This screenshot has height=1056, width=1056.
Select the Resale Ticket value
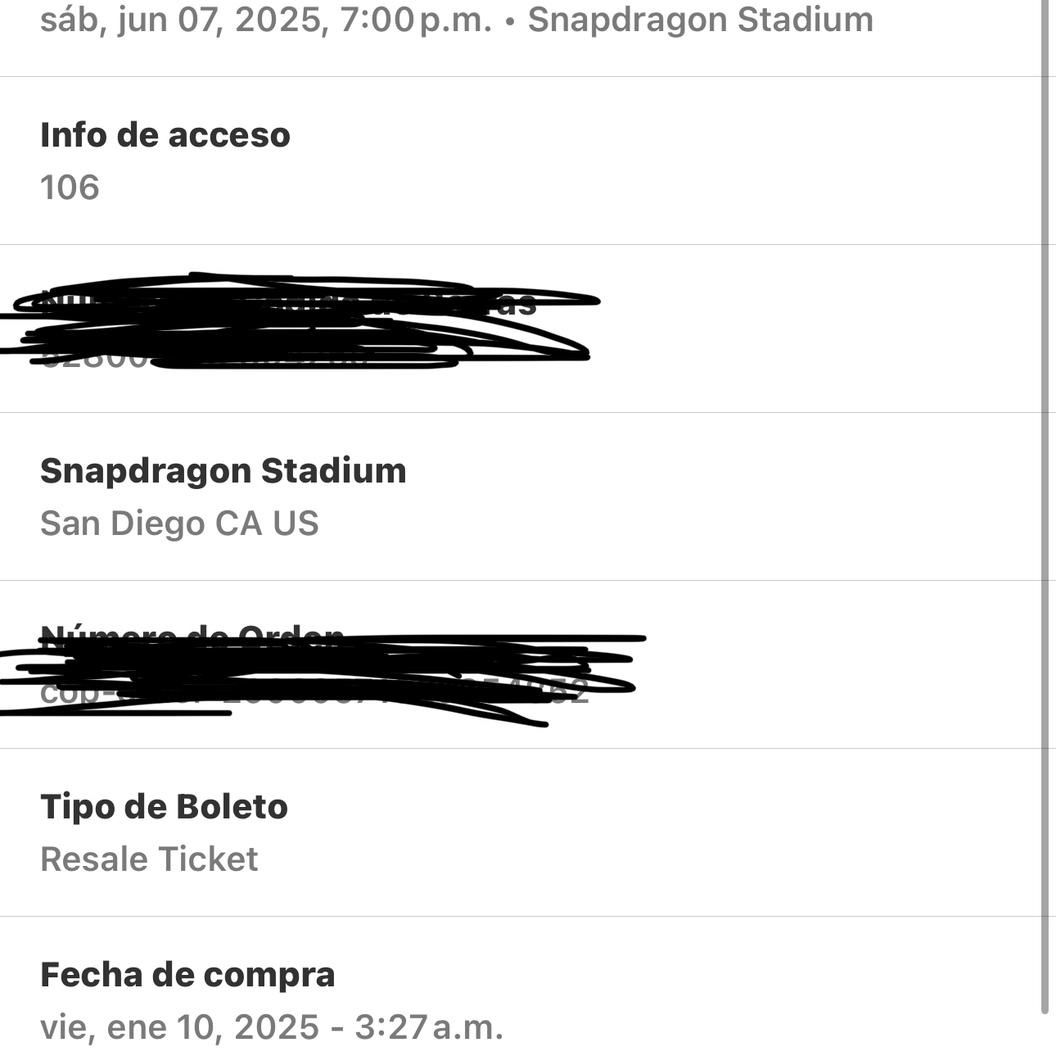tap(149, 859)
